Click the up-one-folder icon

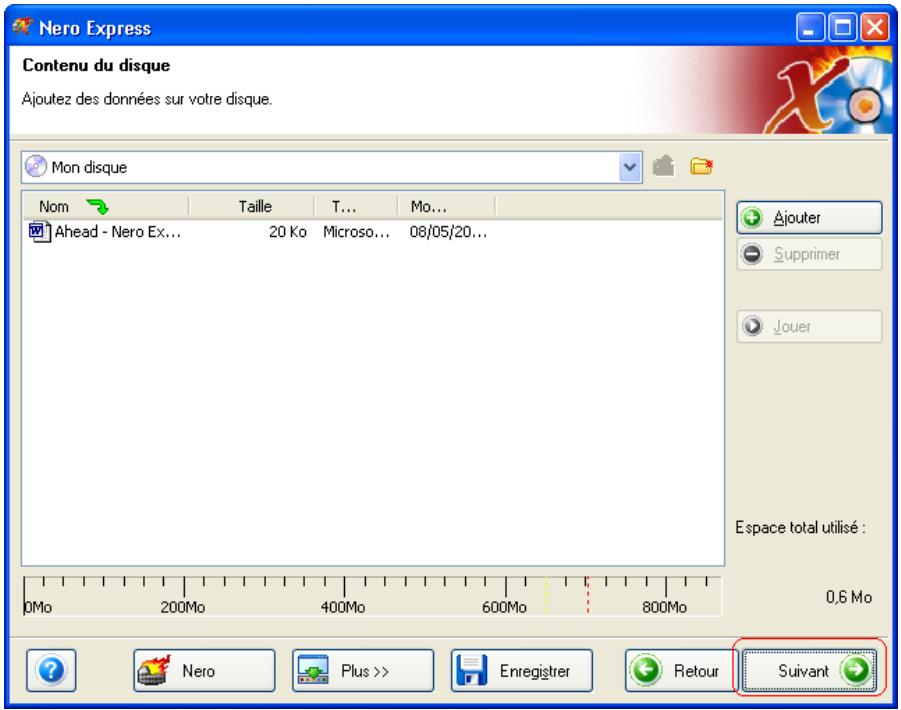pos(664,167)
